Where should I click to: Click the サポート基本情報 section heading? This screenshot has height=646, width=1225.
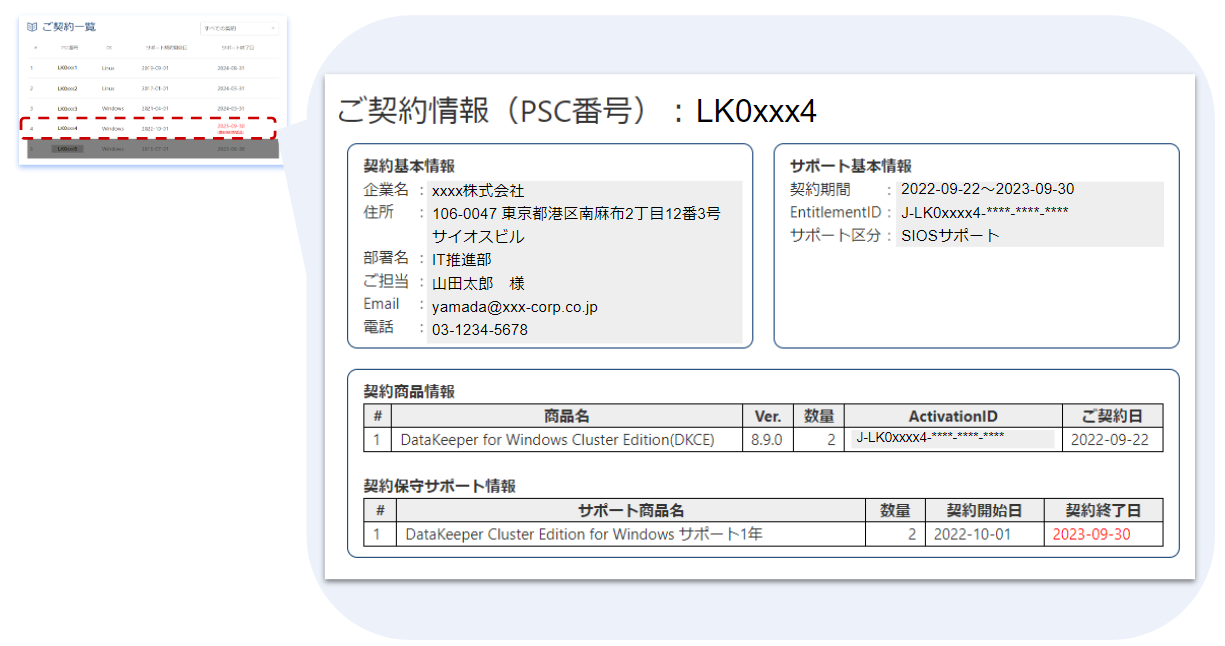click(850, 166)
